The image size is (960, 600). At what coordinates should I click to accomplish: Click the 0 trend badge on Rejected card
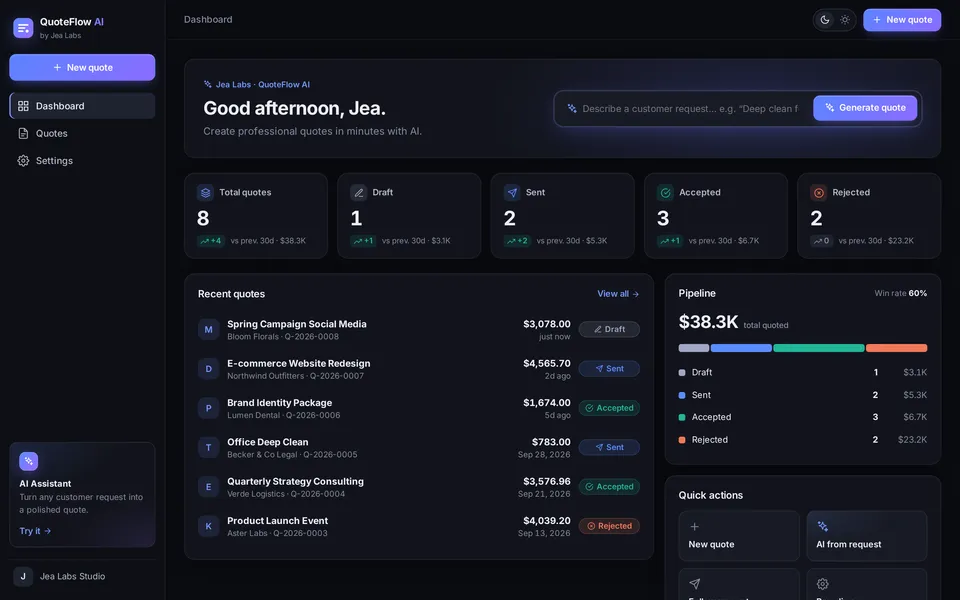[822, 241]
